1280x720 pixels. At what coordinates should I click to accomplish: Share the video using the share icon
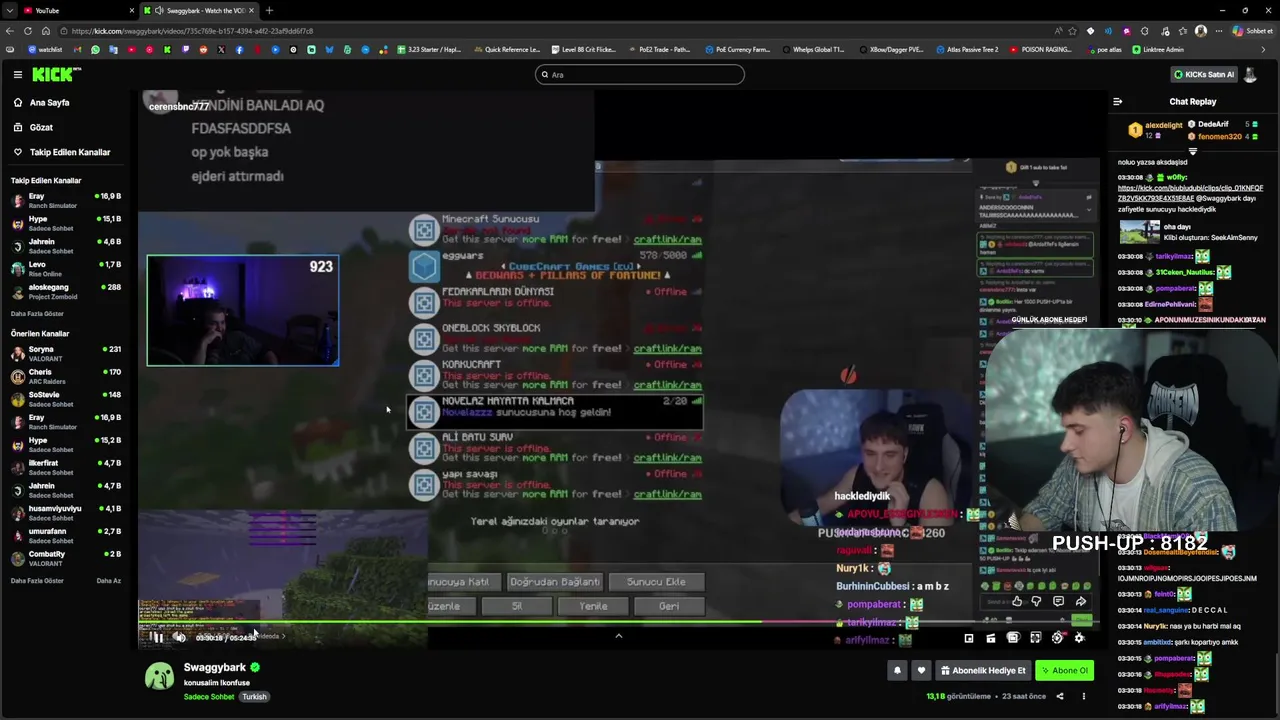[x=1060, y=696]
